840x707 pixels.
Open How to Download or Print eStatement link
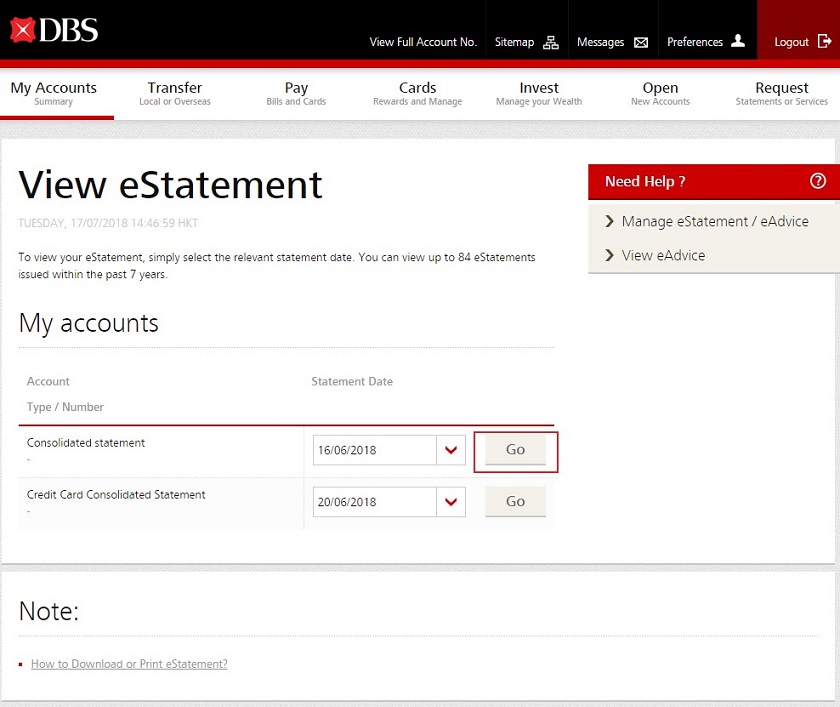click(129, 664)
